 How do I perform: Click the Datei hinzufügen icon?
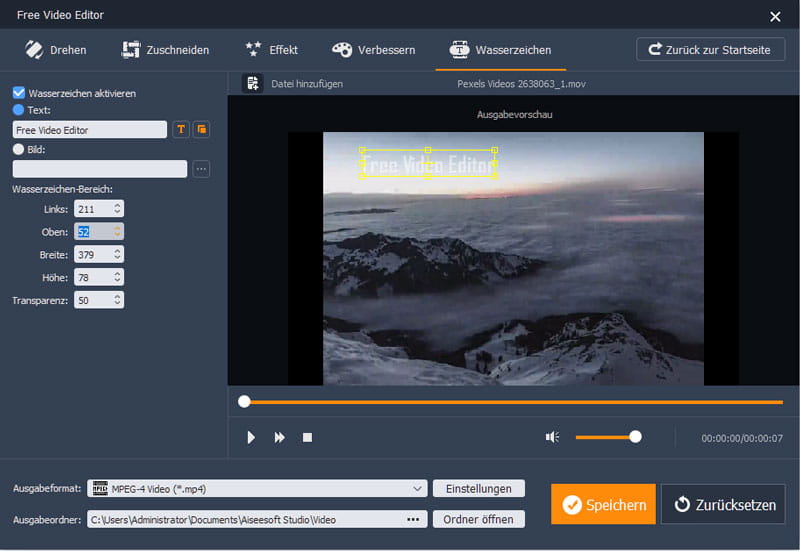[253, 83]
